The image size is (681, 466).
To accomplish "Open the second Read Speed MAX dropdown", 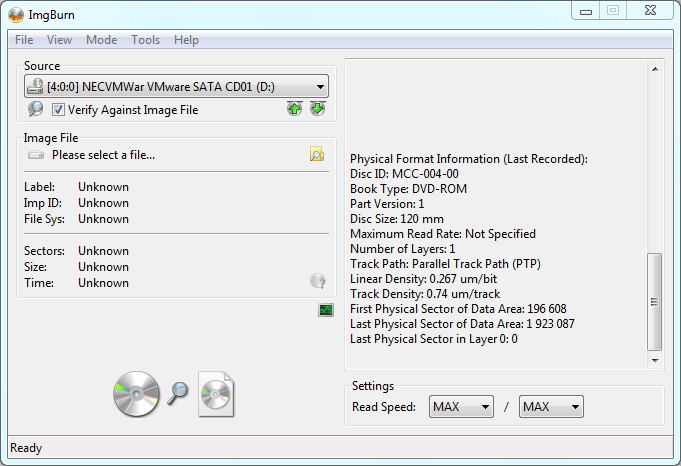I will (551, 407).
